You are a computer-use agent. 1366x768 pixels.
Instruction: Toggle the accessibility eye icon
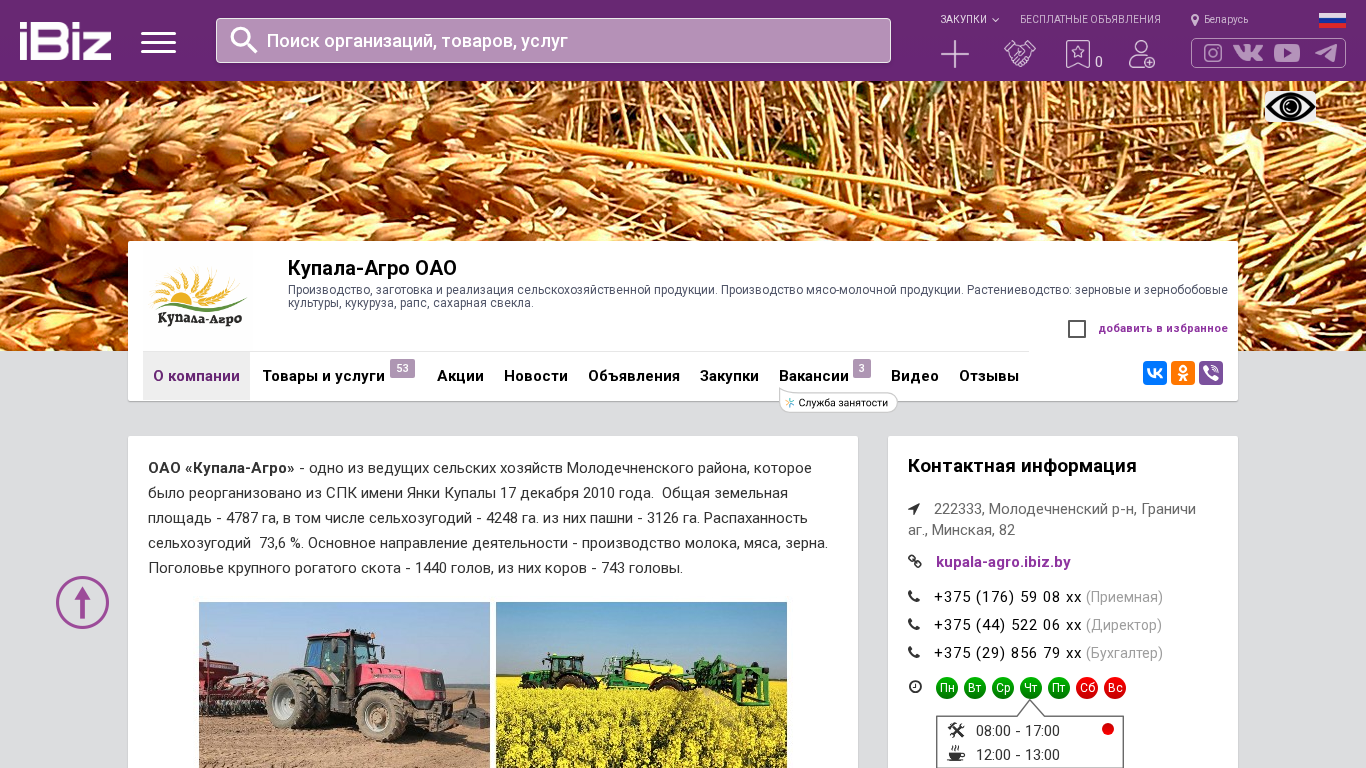pyautogui.click(x=1290, y=107)
